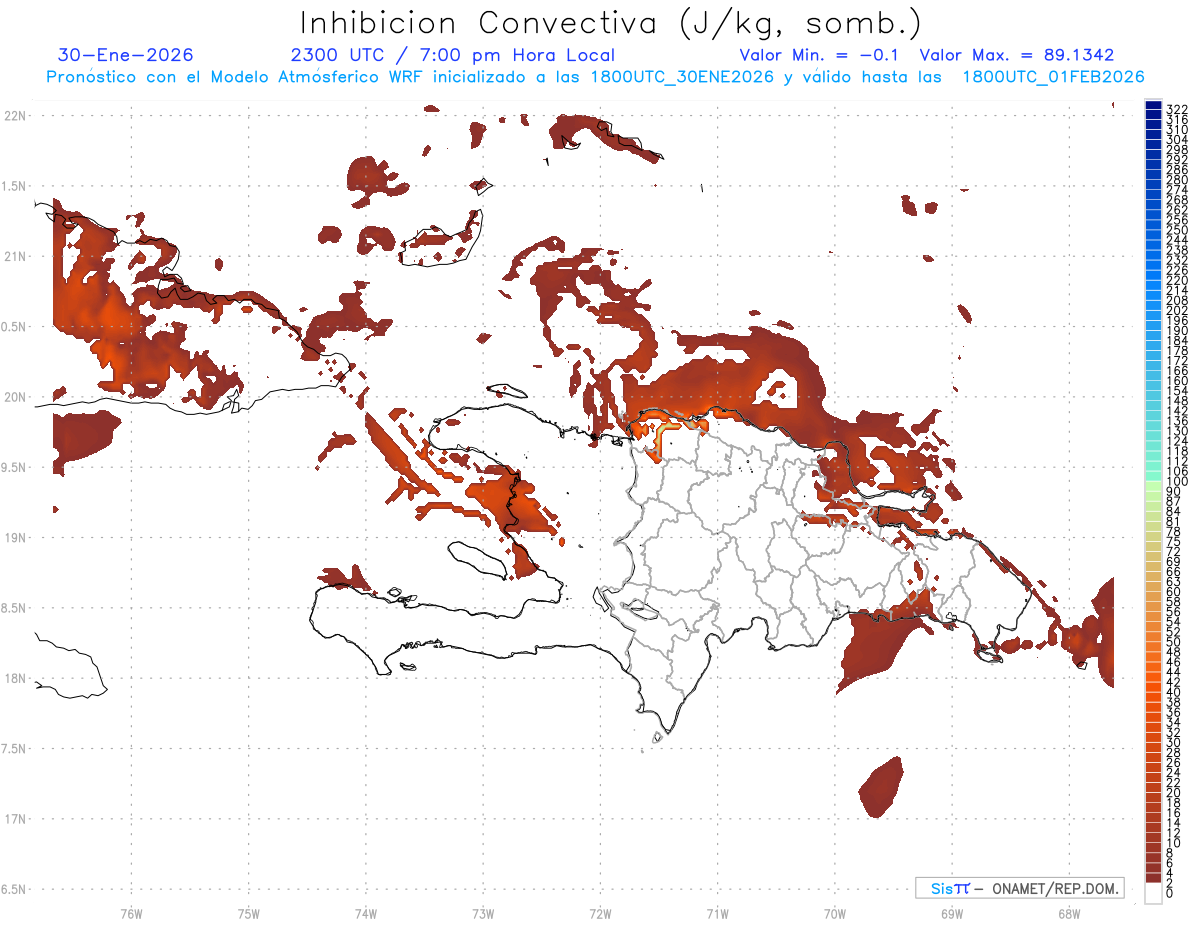Click the "8.5N" latitude label

14,608
